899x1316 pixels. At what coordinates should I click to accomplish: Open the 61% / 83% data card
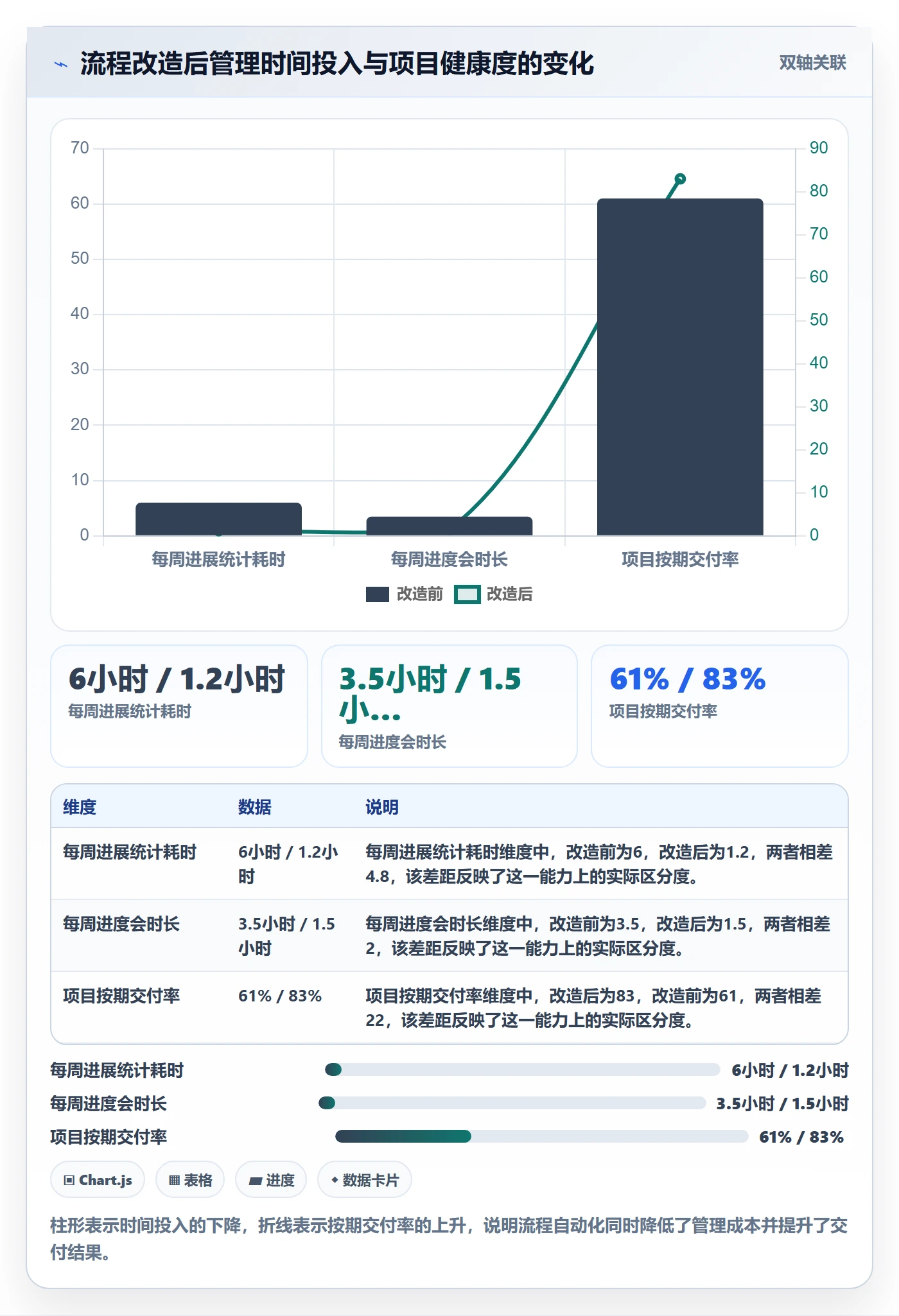pyautogui.click(x=720, y=706)
